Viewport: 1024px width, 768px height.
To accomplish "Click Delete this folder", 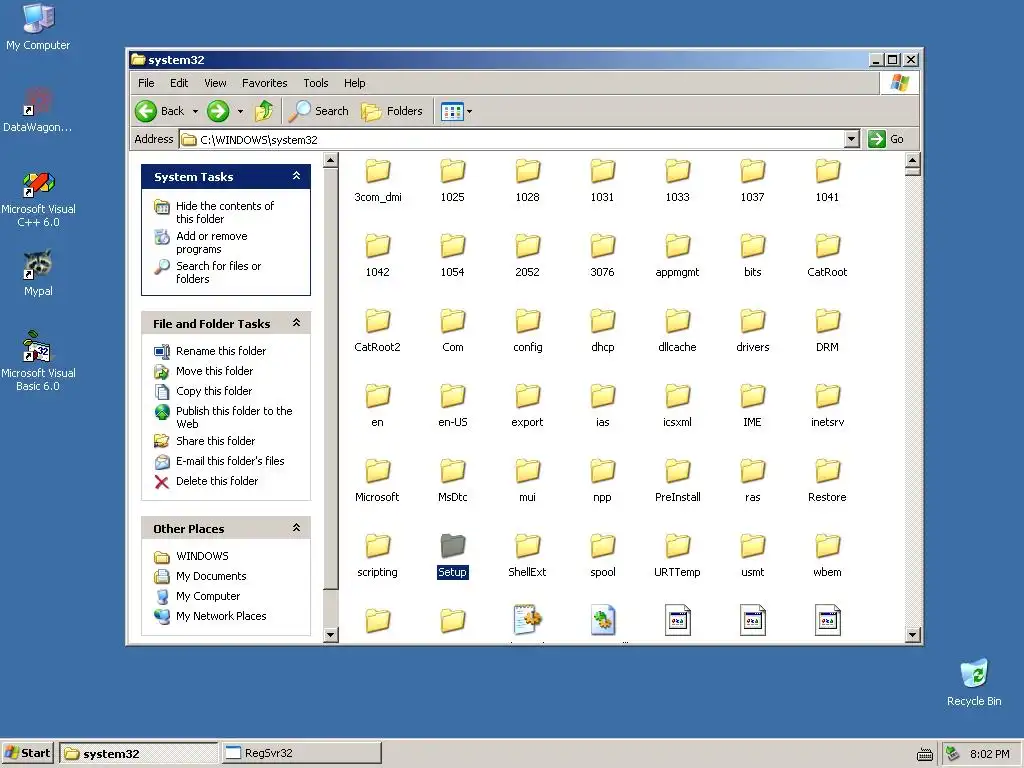I will 217,481.
